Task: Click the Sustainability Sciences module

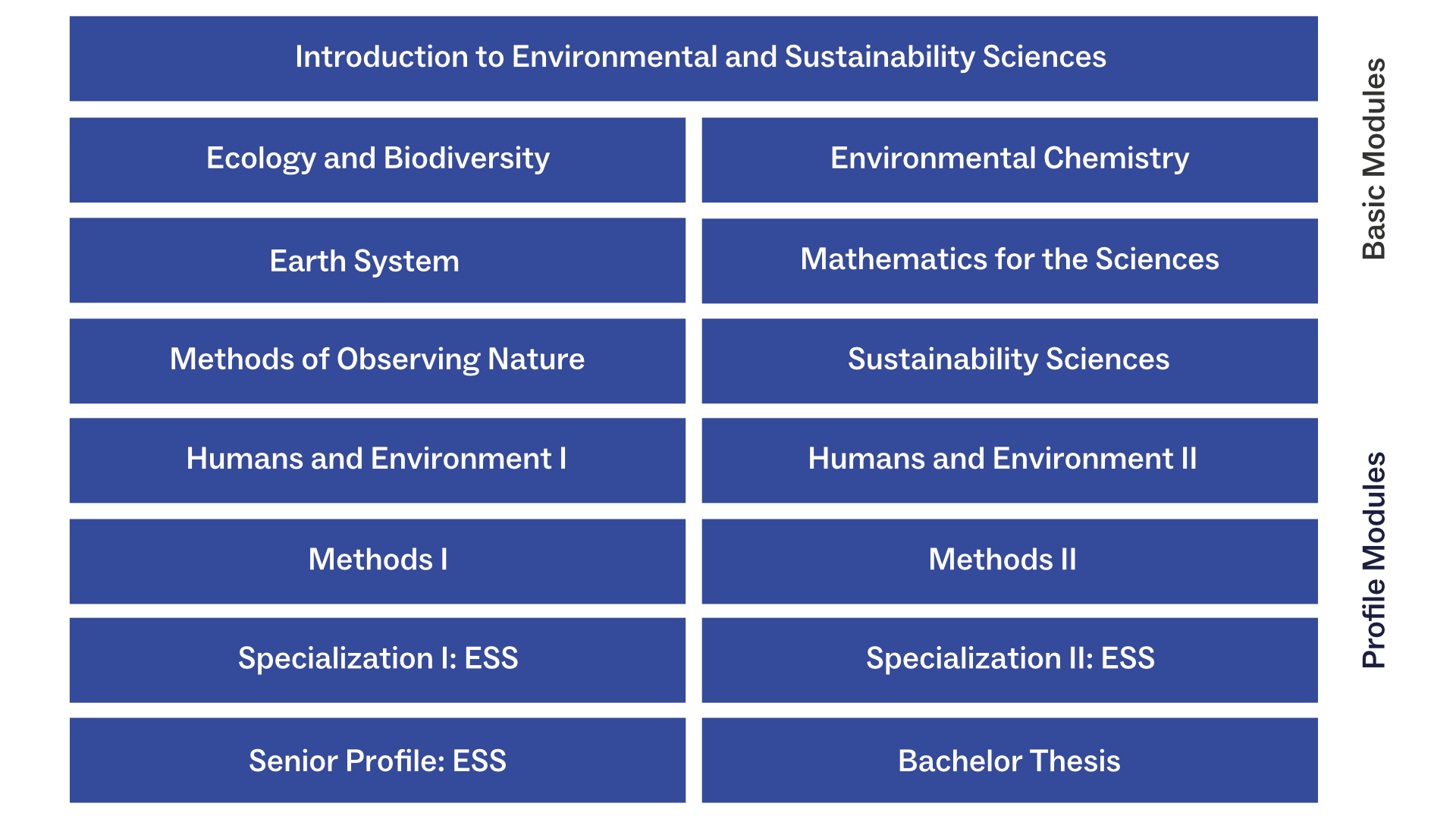Action: click(1009, 361)
